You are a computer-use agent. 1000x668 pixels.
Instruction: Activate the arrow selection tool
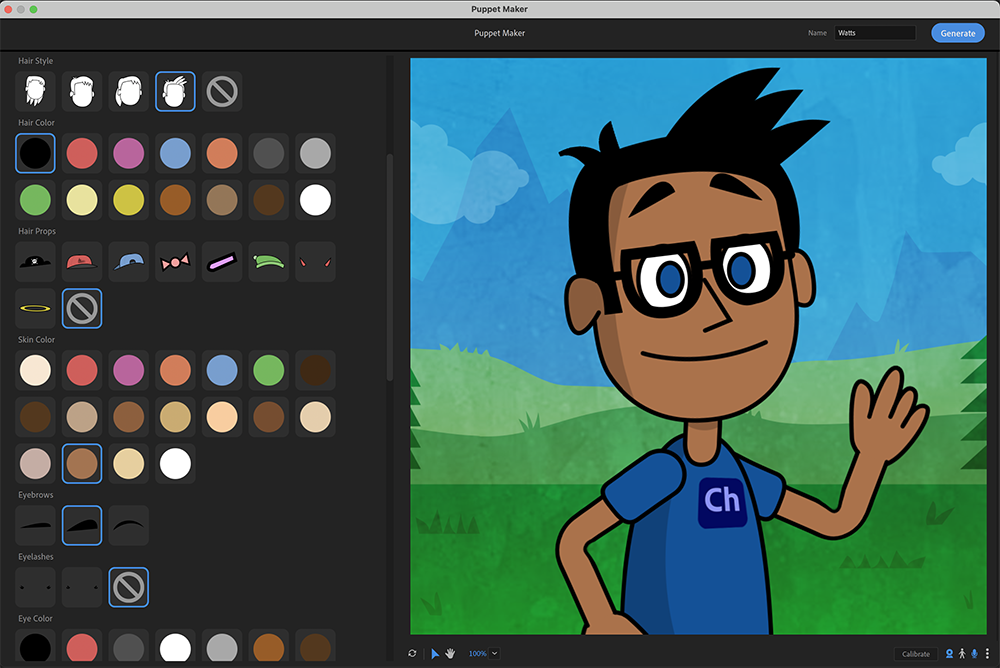(435, 653)
